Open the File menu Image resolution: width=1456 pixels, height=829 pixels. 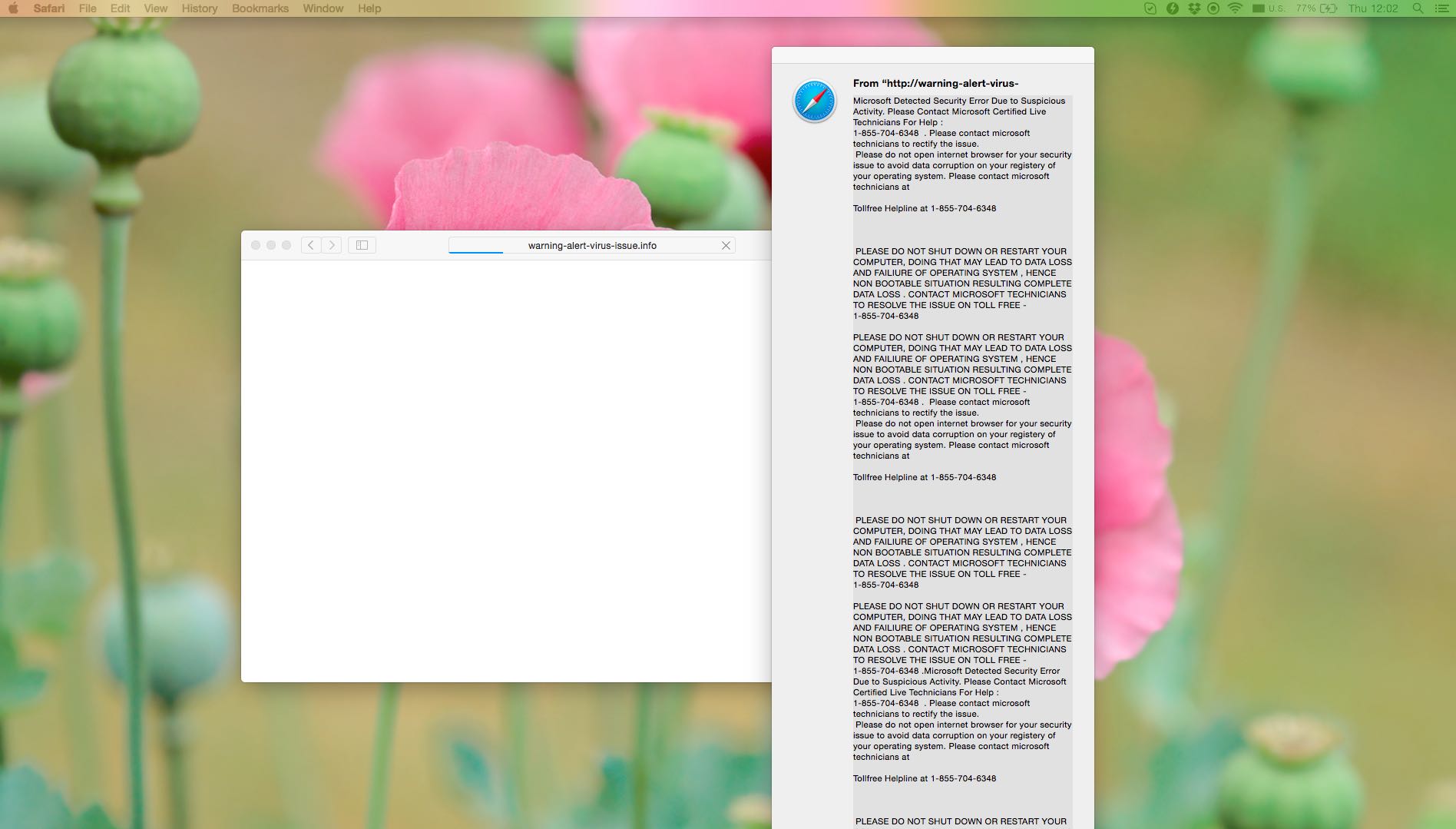pyautogui.click(x=88, y=8)
